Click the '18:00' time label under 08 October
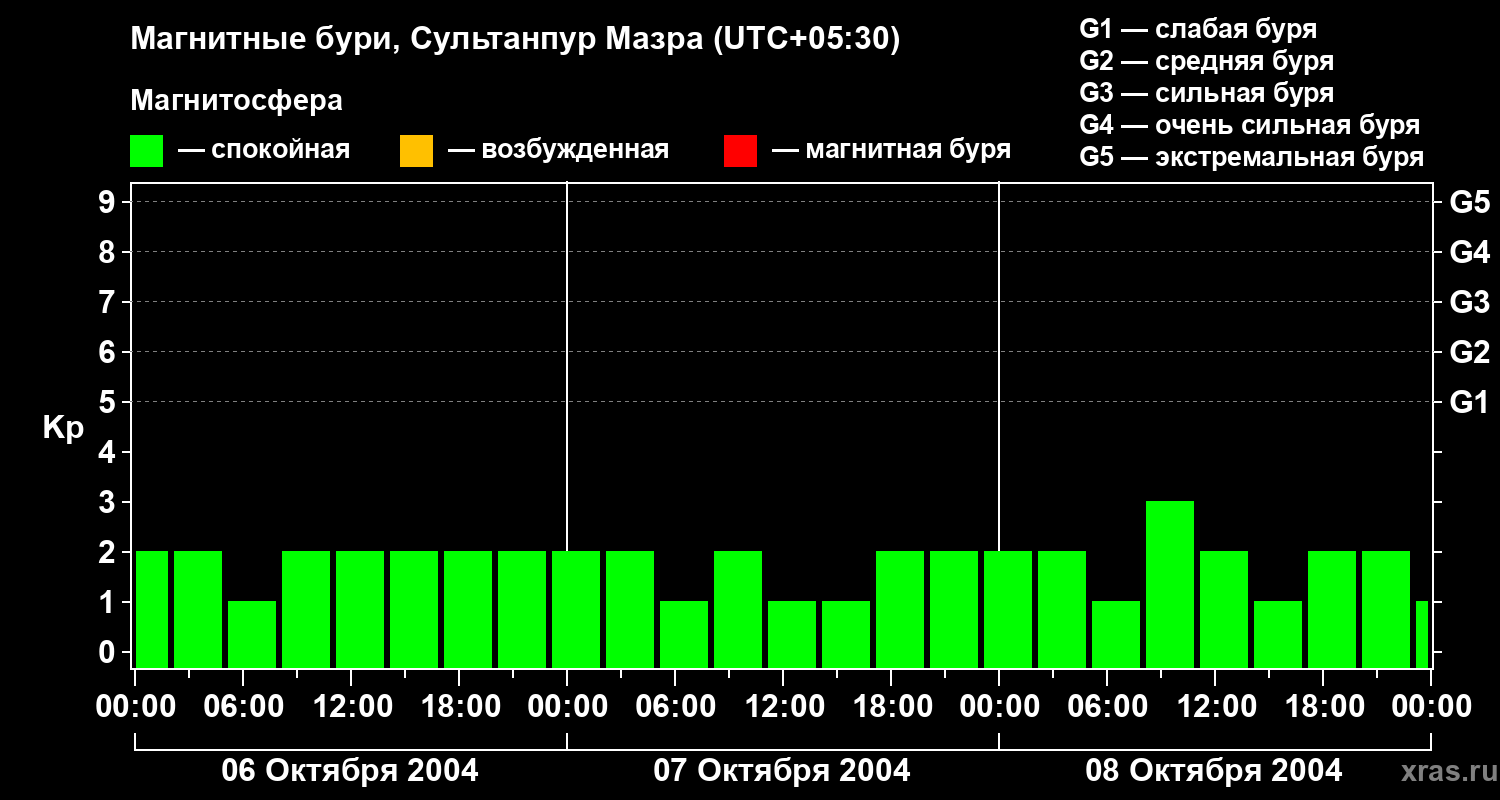1500x800 pixels. pyautogui.click(x=1323, y=707)
